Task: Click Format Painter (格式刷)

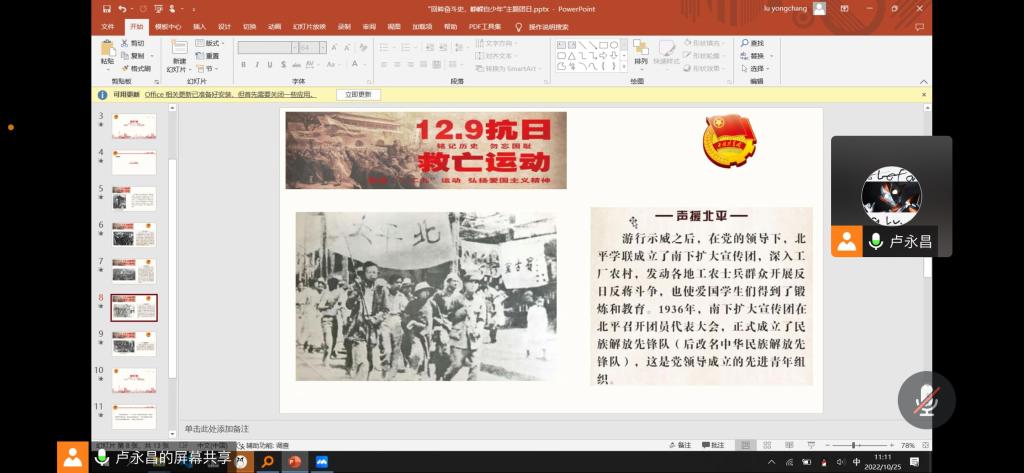Action: point(136,68)
